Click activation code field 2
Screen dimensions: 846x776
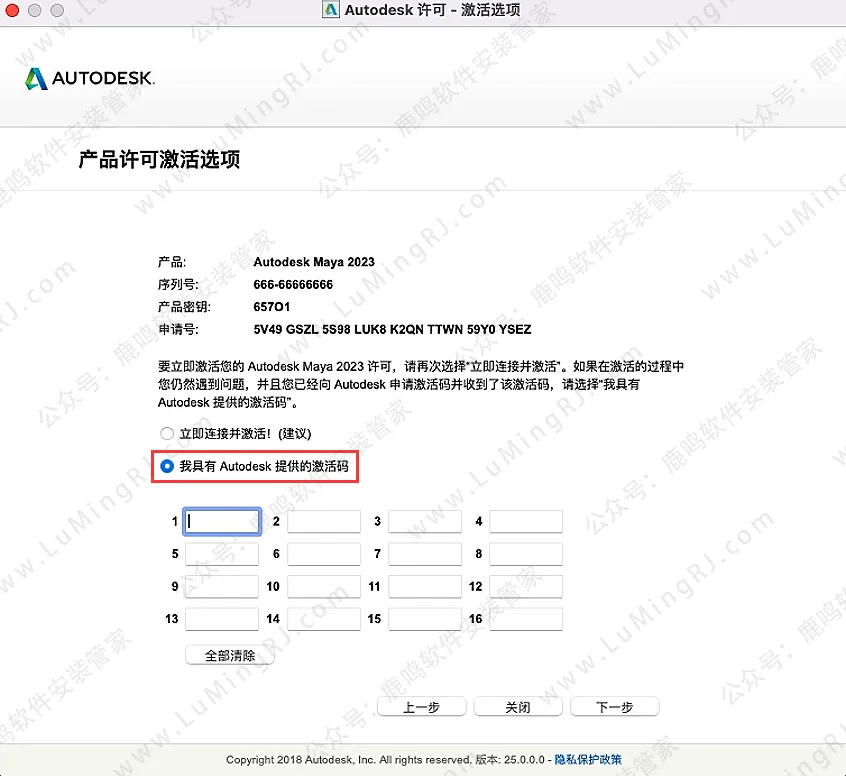324,521
